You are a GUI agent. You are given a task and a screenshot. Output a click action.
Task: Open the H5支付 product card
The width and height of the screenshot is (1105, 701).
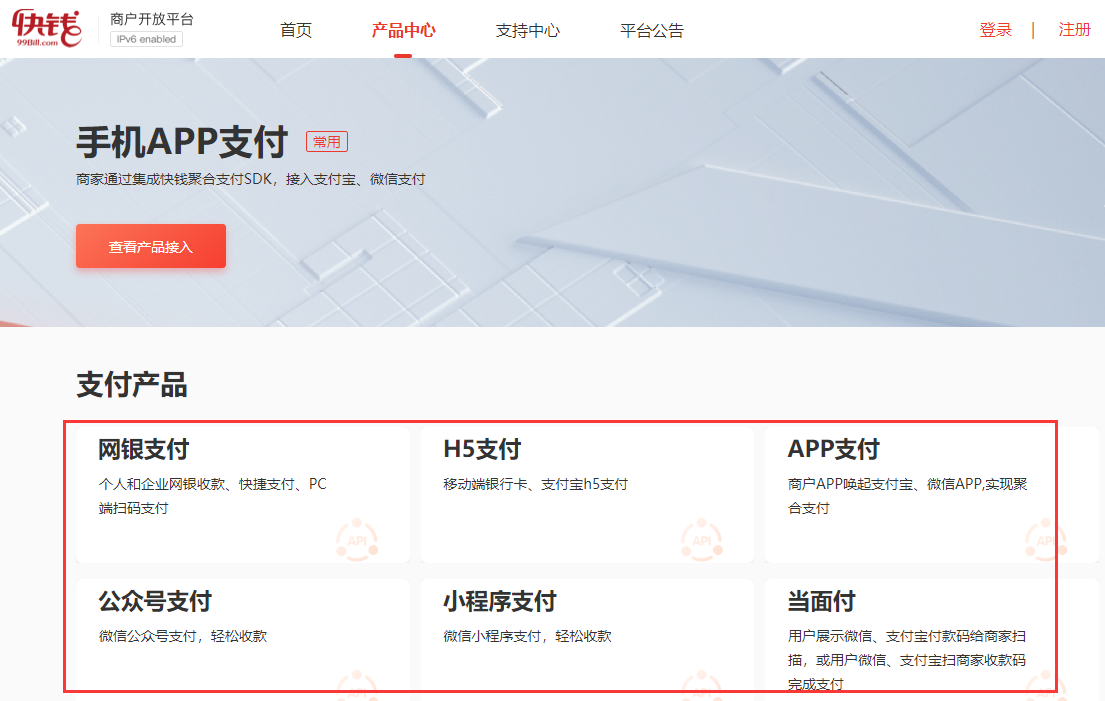click(x=588, y=495)
